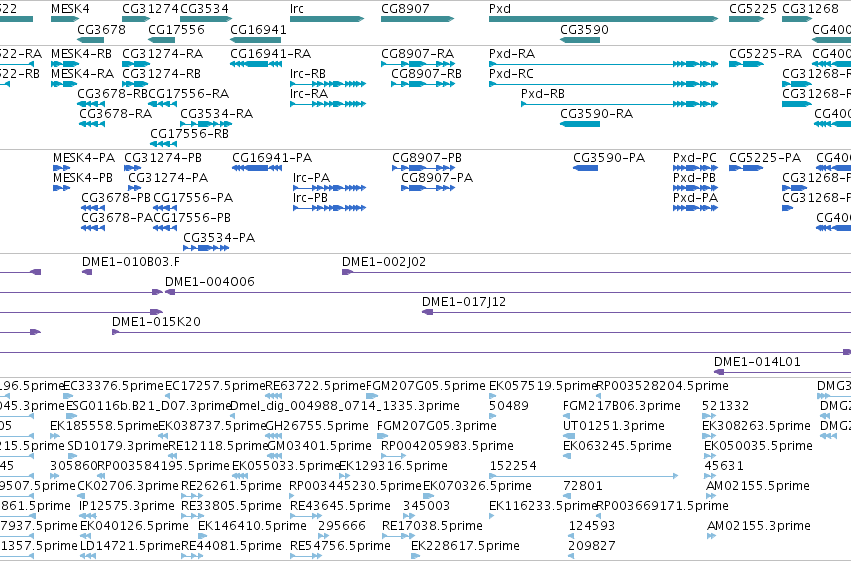Click the CG3590 gene label
This screenshot has width=851, height=561.
point(585,29)
